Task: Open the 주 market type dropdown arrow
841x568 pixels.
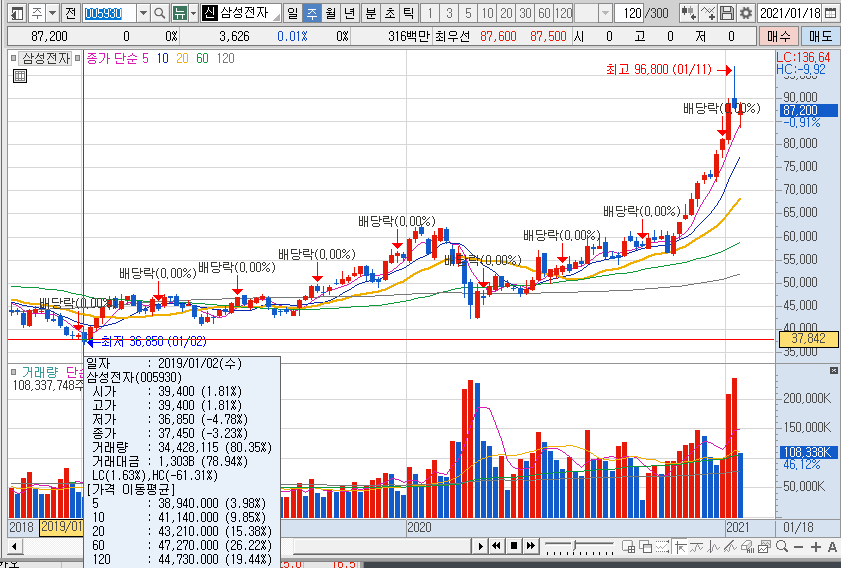Action: (53, 13)
